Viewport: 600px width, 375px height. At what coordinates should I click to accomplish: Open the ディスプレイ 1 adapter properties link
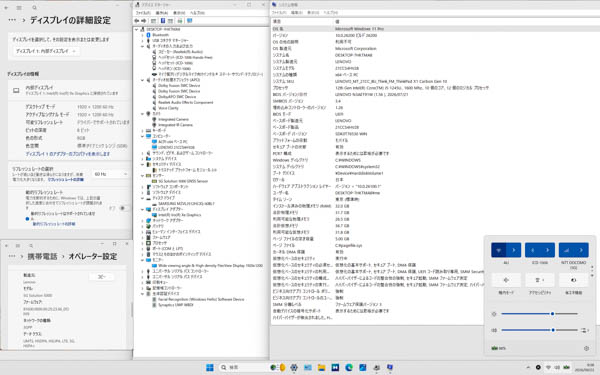point(68,154)
